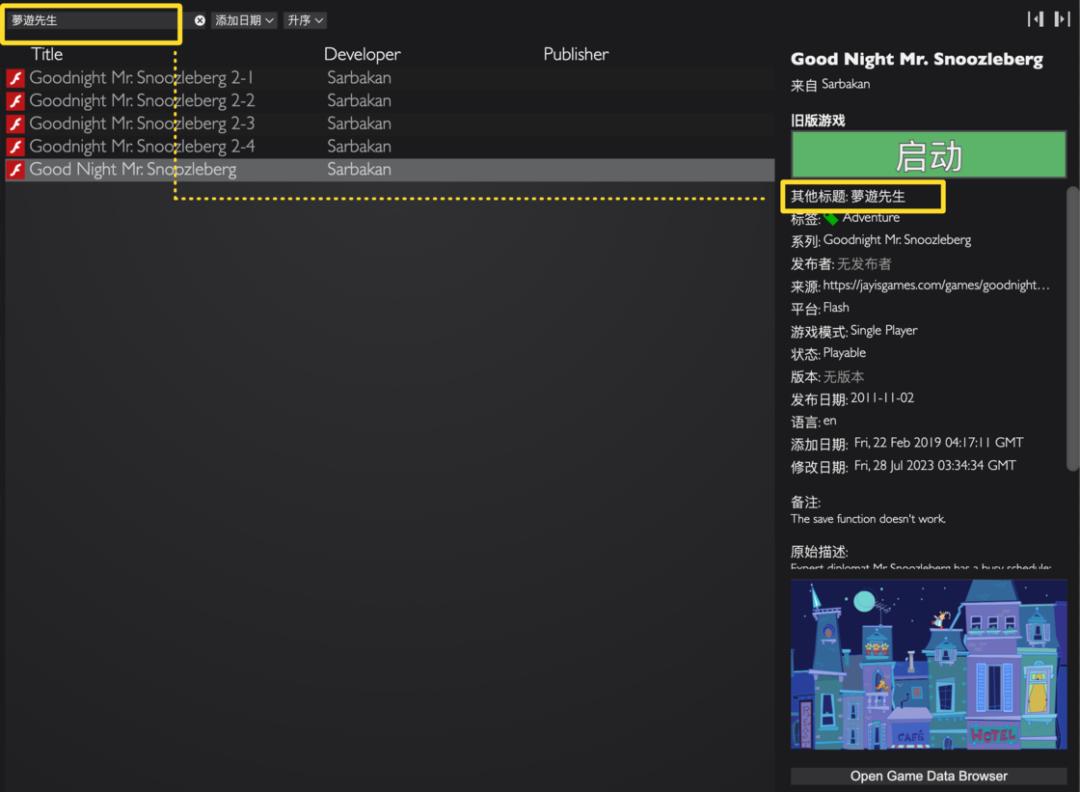1080x792 pixels.
Task: Select the Good Night Mr. Snoozleberg row title
Action: click(x=133, y=169)
